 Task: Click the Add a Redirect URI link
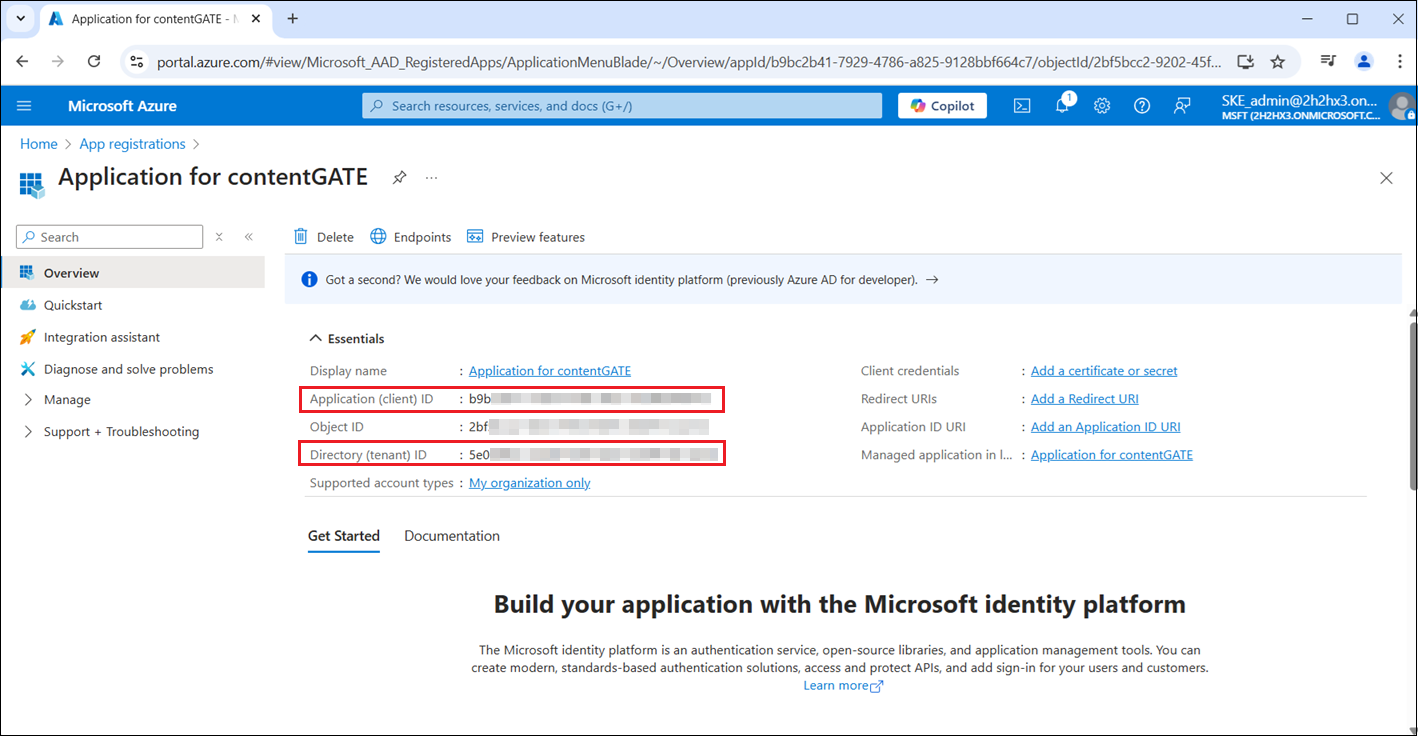(1084, 399)
